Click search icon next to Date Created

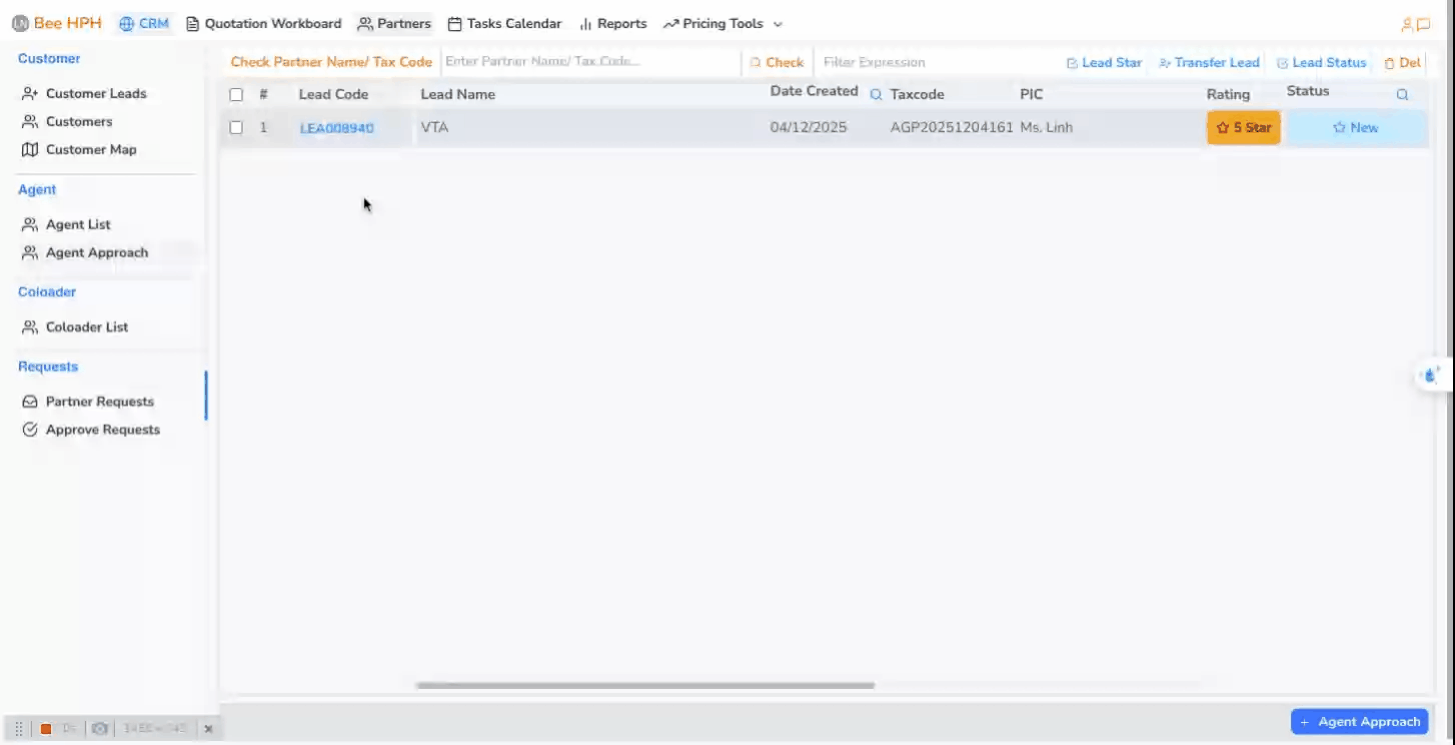pos(876,94)
